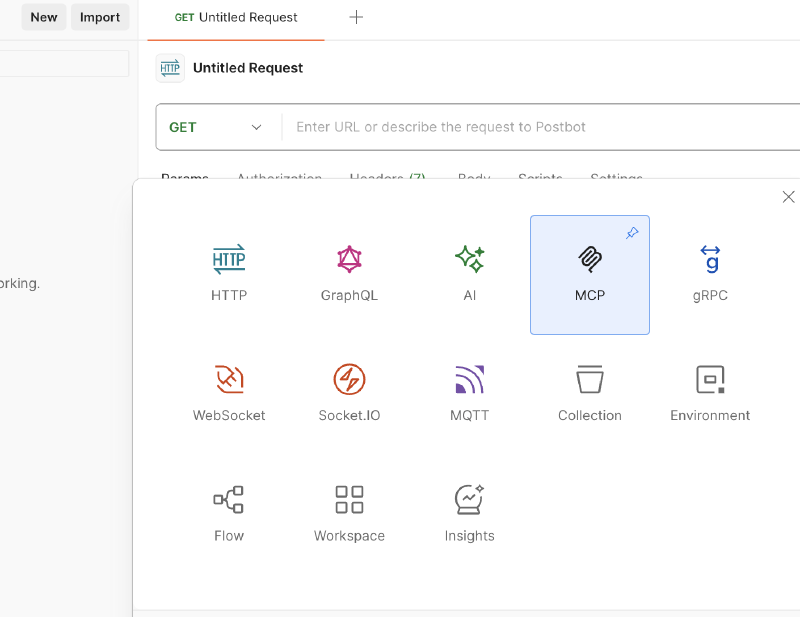
Task: Create a new GraphQL request
Action: tap(349, 275)
